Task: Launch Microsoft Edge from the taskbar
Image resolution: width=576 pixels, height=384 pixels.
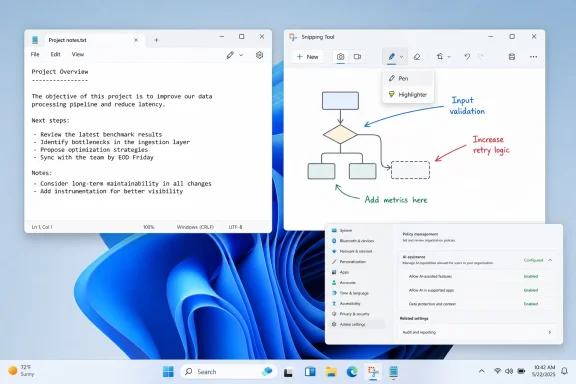Action: [352, 372]
